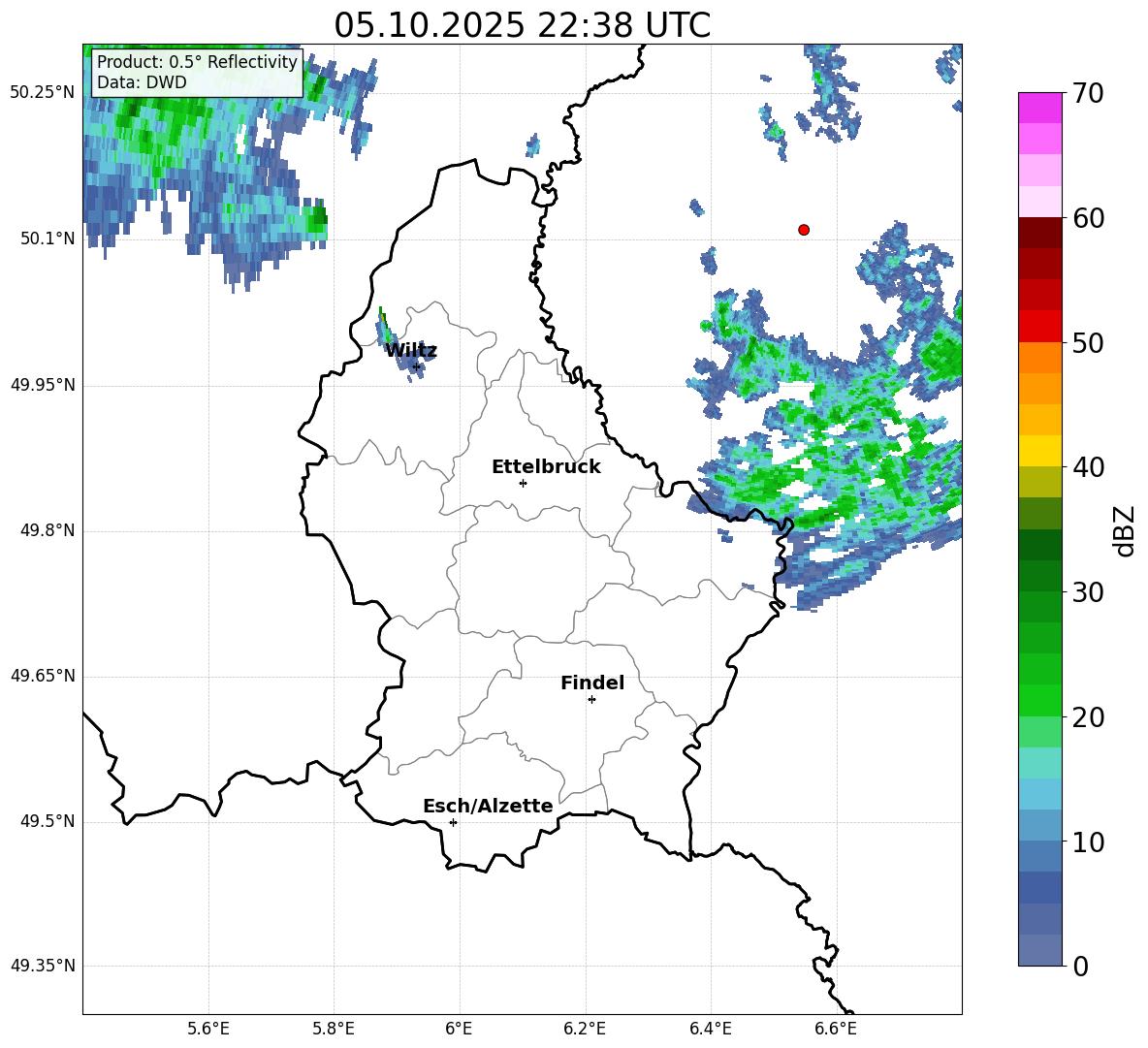Click the Ettelbruck city label
This screenshot has width=1148, height=1048.
546,467
